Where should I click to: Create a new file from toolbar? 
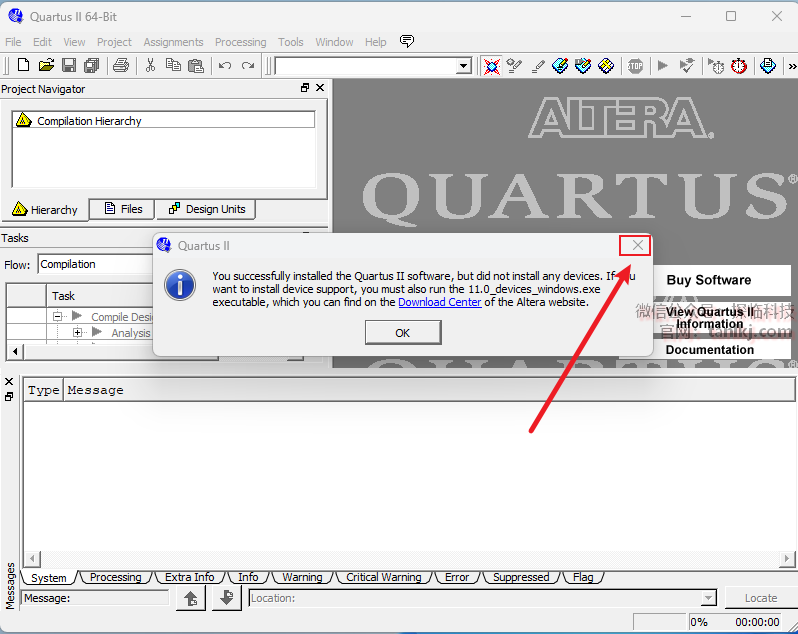point(23,66)
